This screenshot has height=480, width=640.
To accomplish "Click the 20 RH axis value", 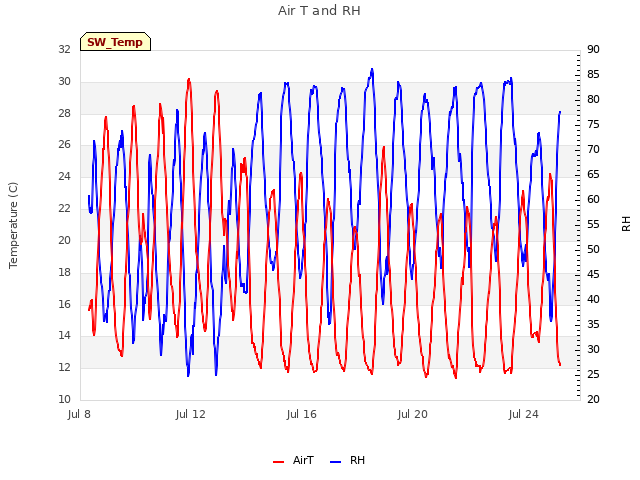I will pyautogui.click(x=593, y=399).
